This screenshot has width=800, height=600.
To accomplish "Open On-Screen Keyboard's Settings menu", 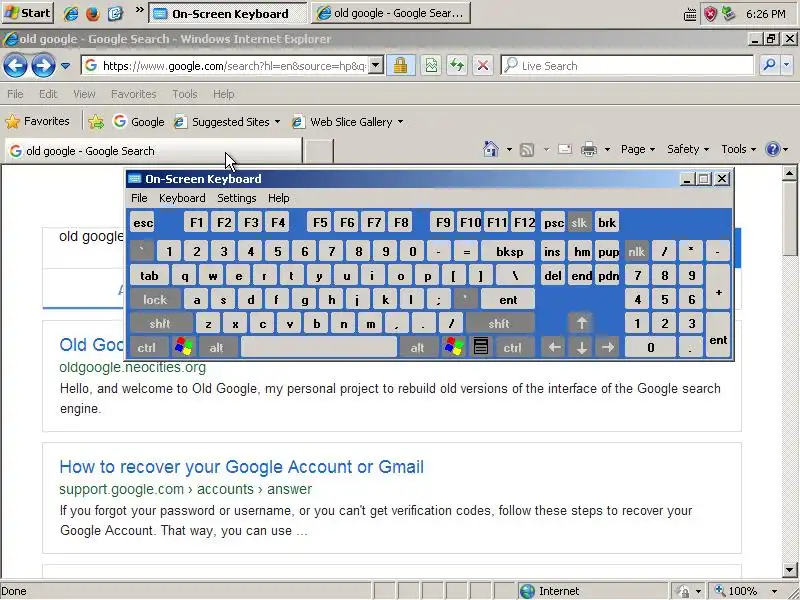I will pos(237,198).
